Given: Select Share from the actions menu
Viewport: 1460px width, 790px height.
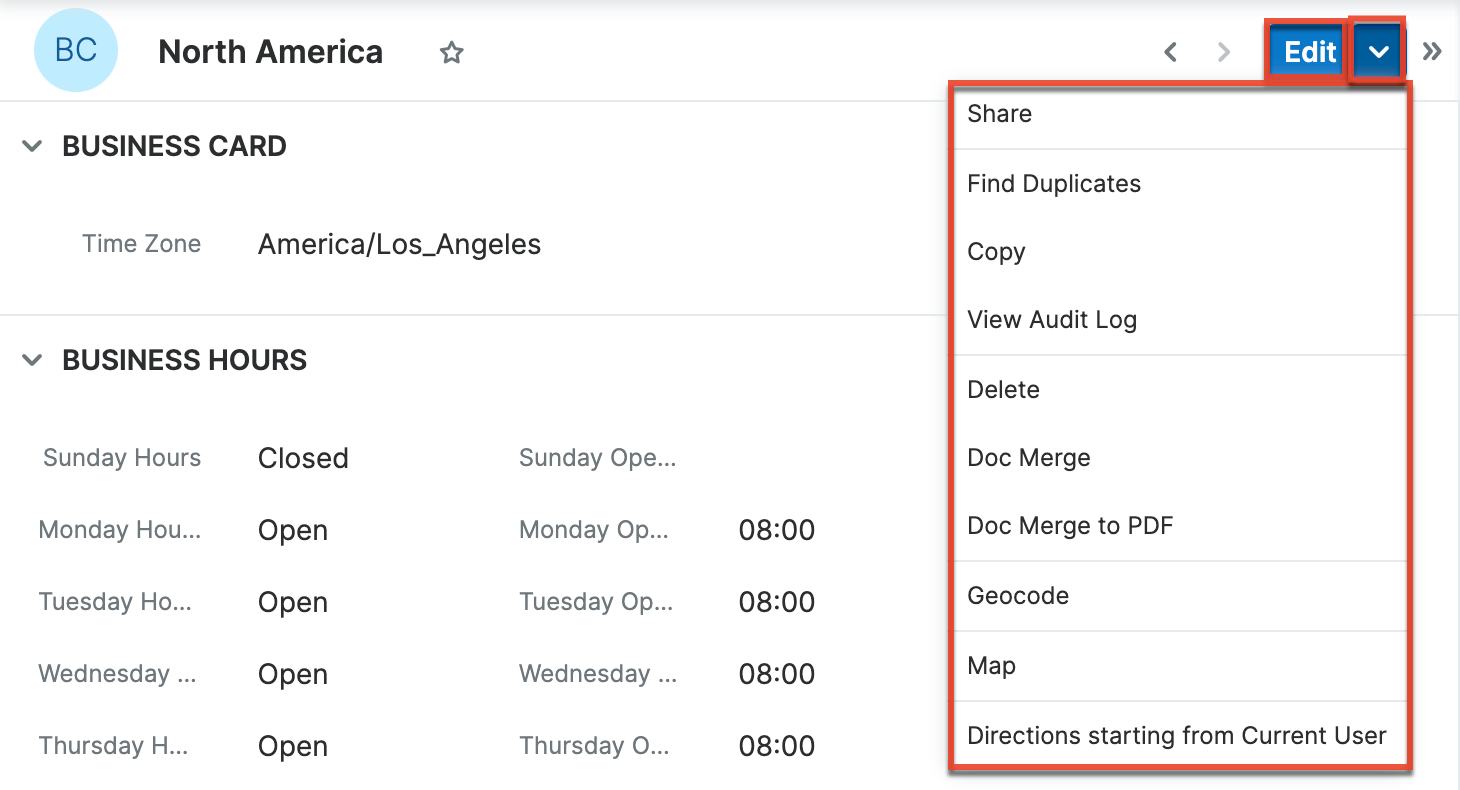Looking at the screenshot, I should point(1000,114).
